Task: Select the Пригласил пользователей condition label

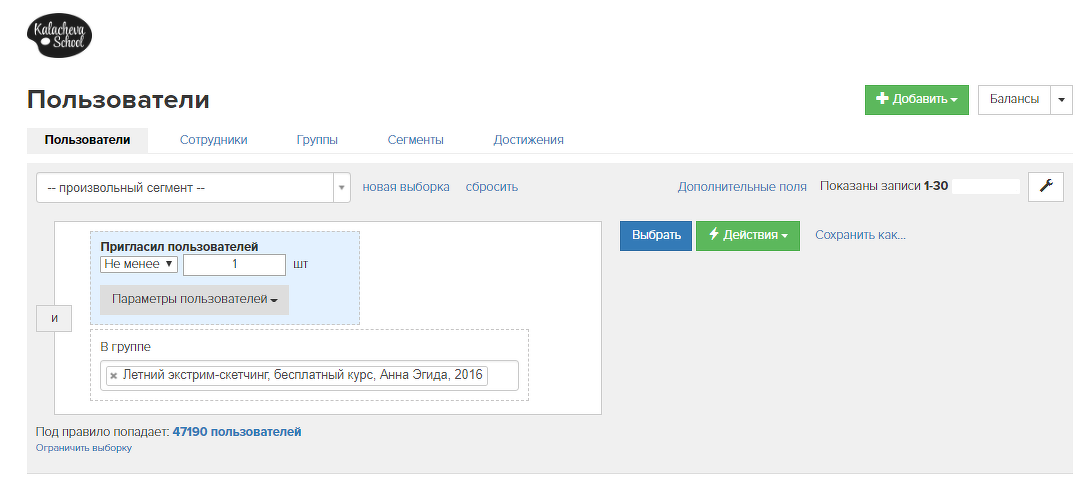Action: point(180,246)
